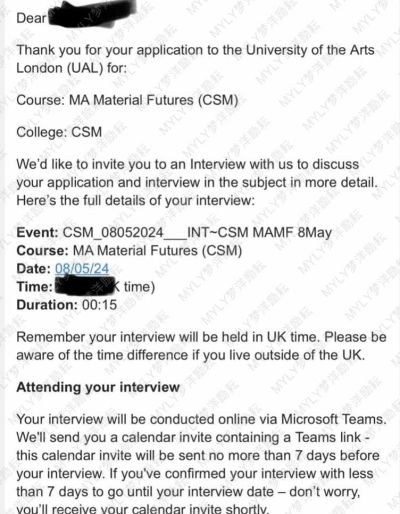Click the bold 'Time:' label
400x514 pixels.
tap(35, 287)
